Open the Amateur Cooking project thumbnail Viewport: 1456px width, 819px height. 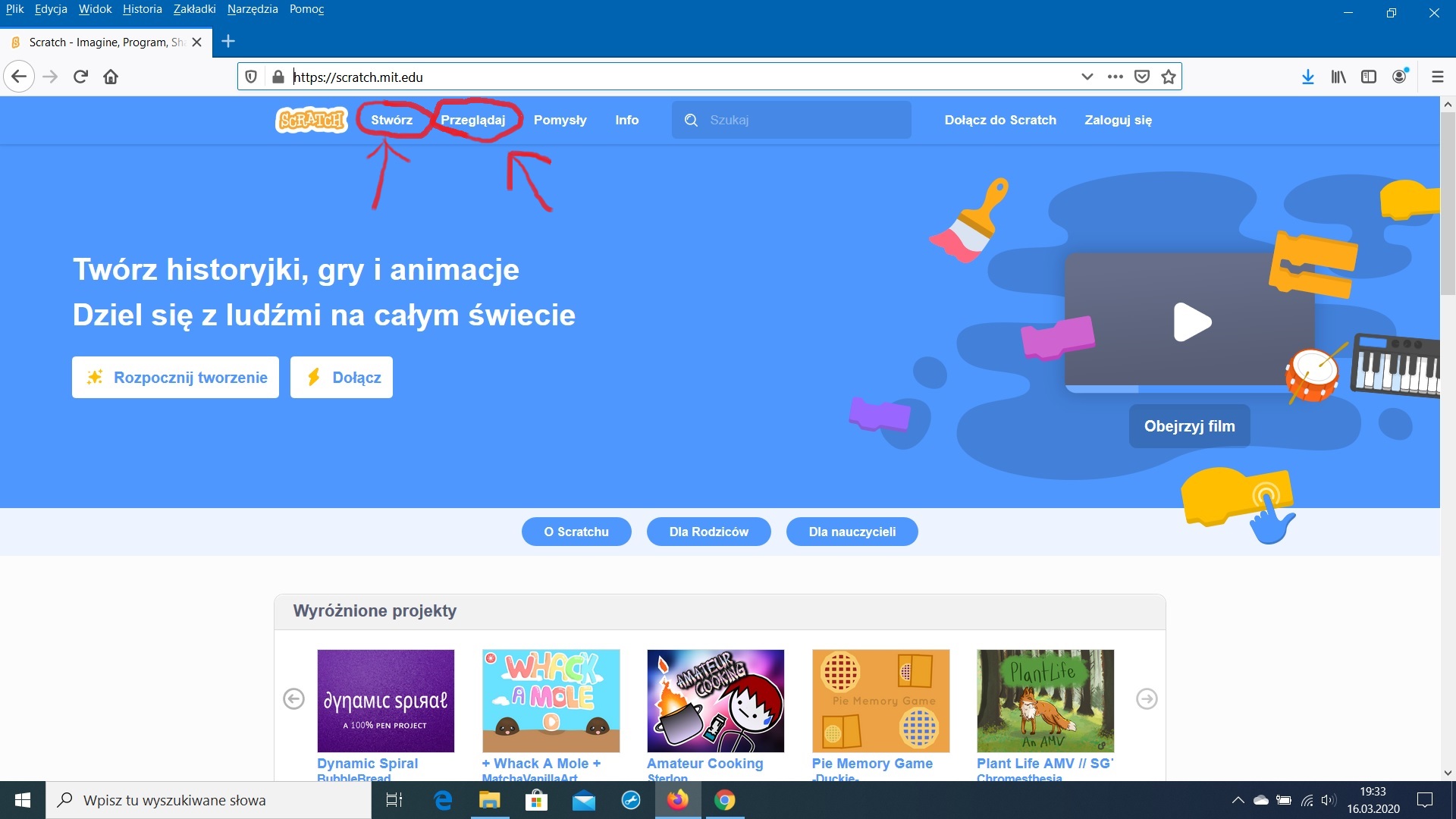(x=715, y=701)
